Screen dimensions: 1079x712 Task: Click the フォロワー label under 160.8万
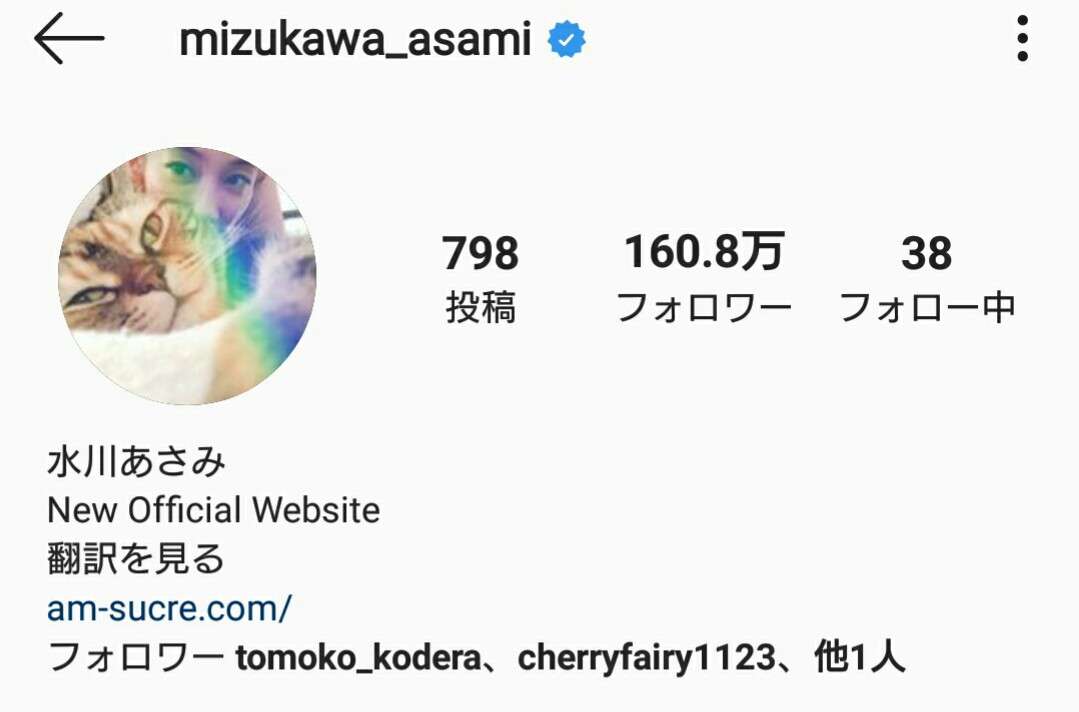tap(704, 308)
